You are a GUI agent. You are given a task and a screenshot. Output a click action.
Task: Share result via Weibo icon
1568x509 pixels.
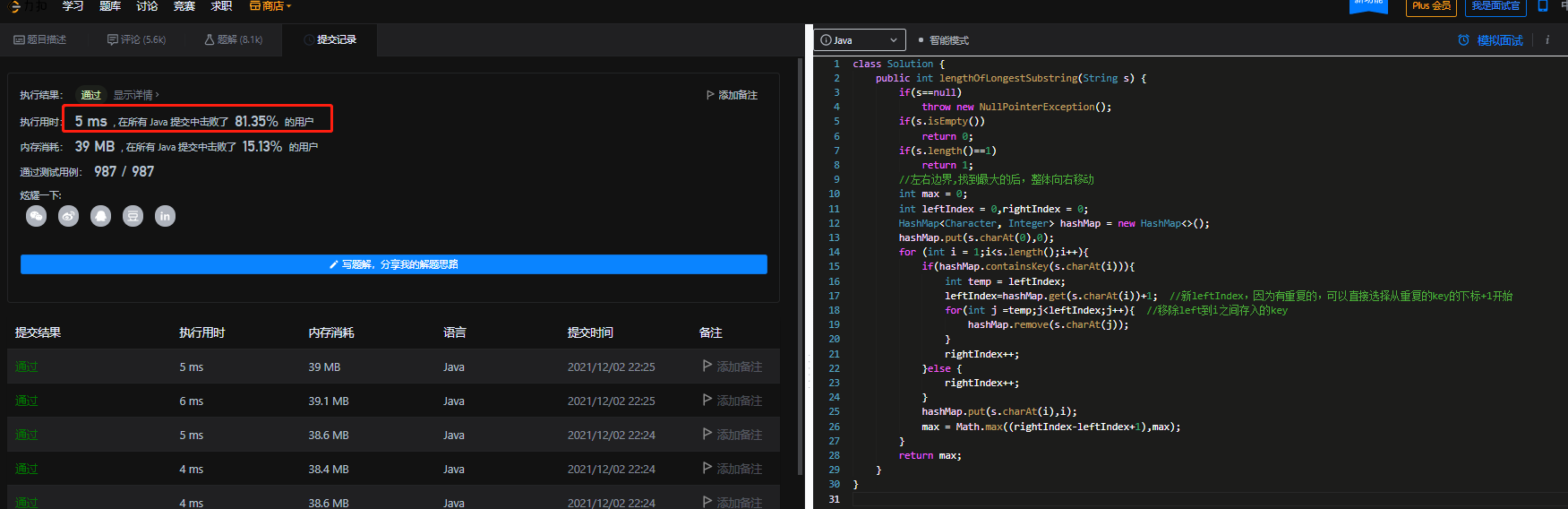68,216
